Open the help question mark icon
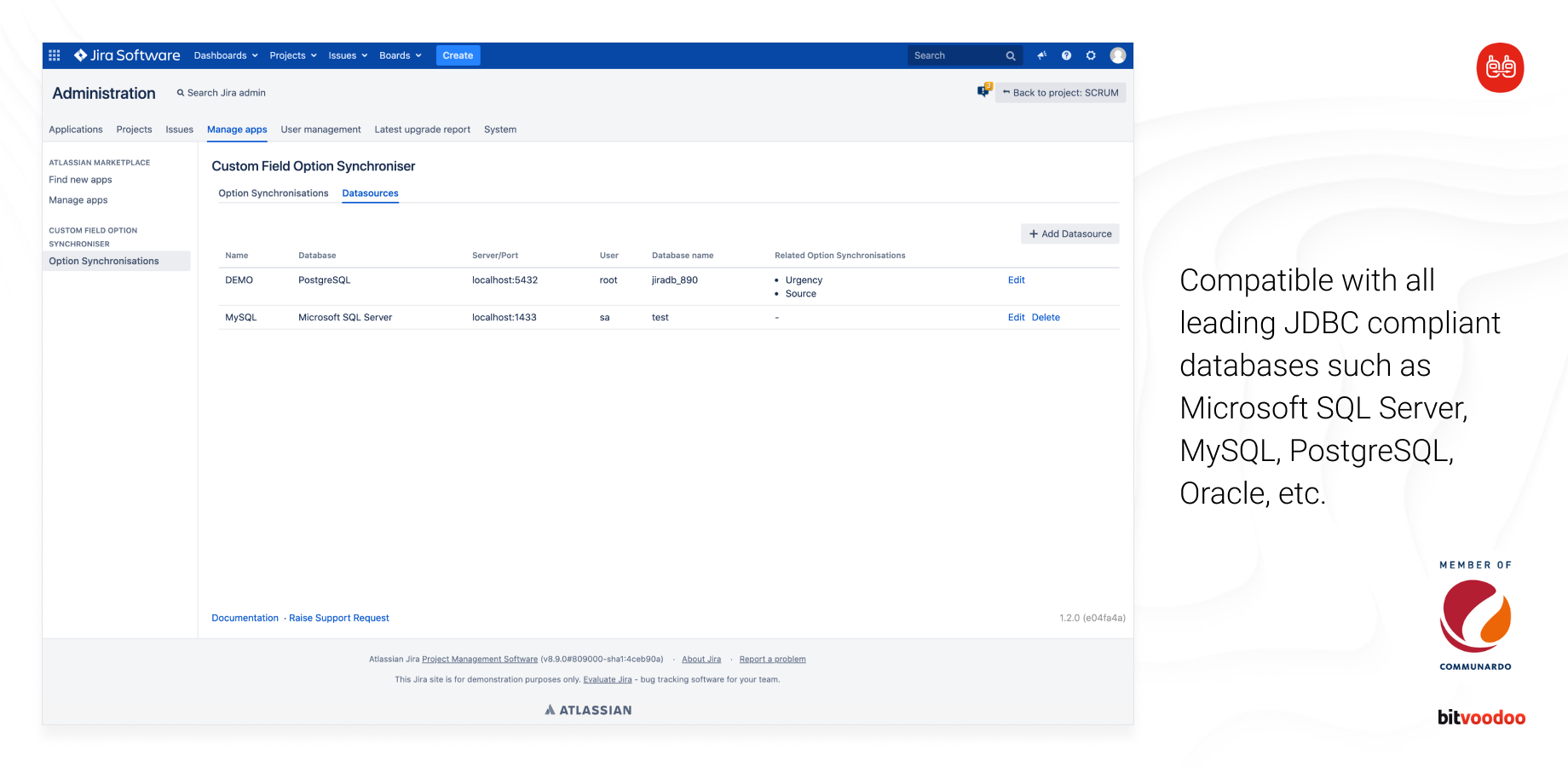The image size is (1568, 767). 1066,55
